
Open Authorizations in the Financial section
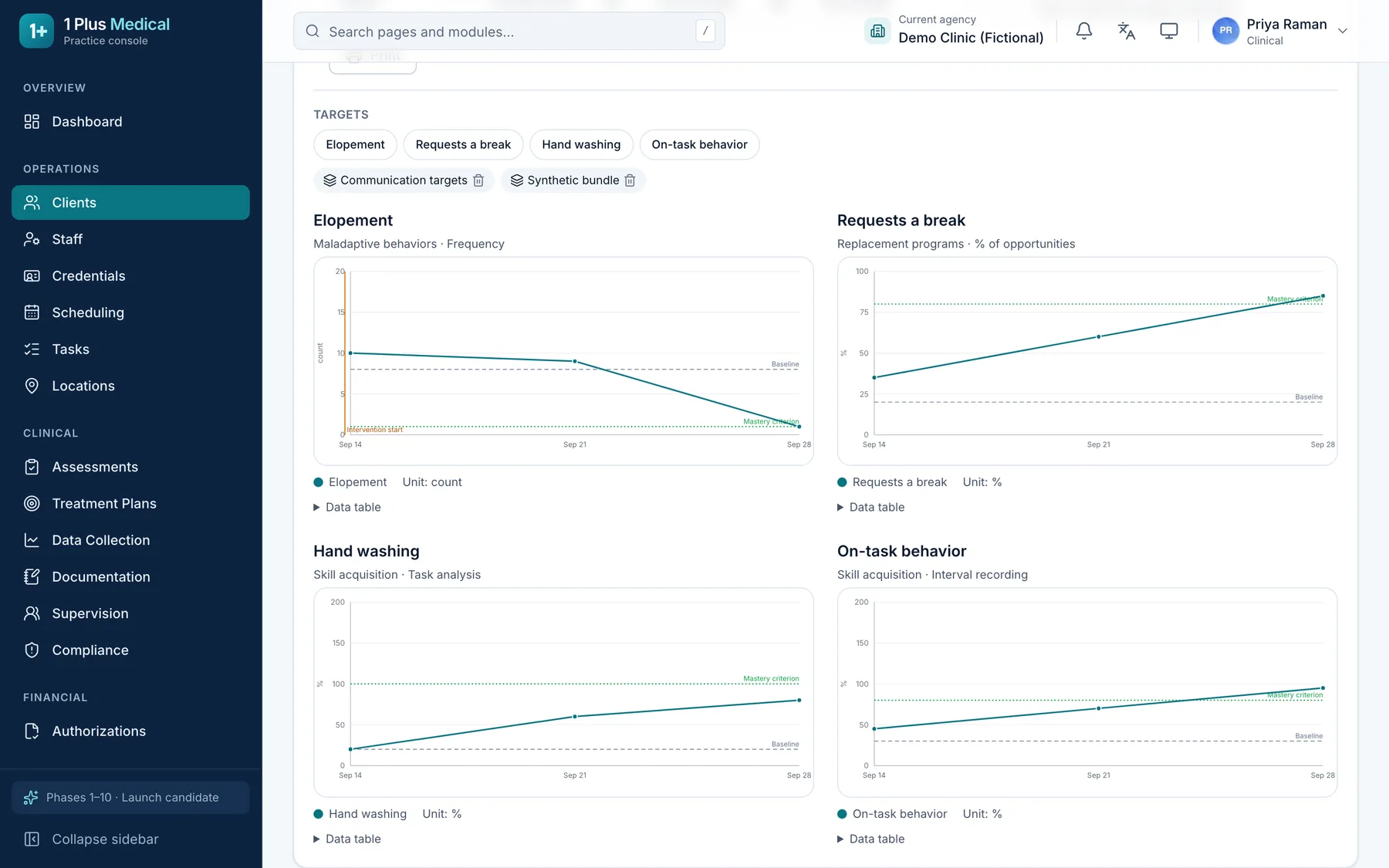[130, 731]
